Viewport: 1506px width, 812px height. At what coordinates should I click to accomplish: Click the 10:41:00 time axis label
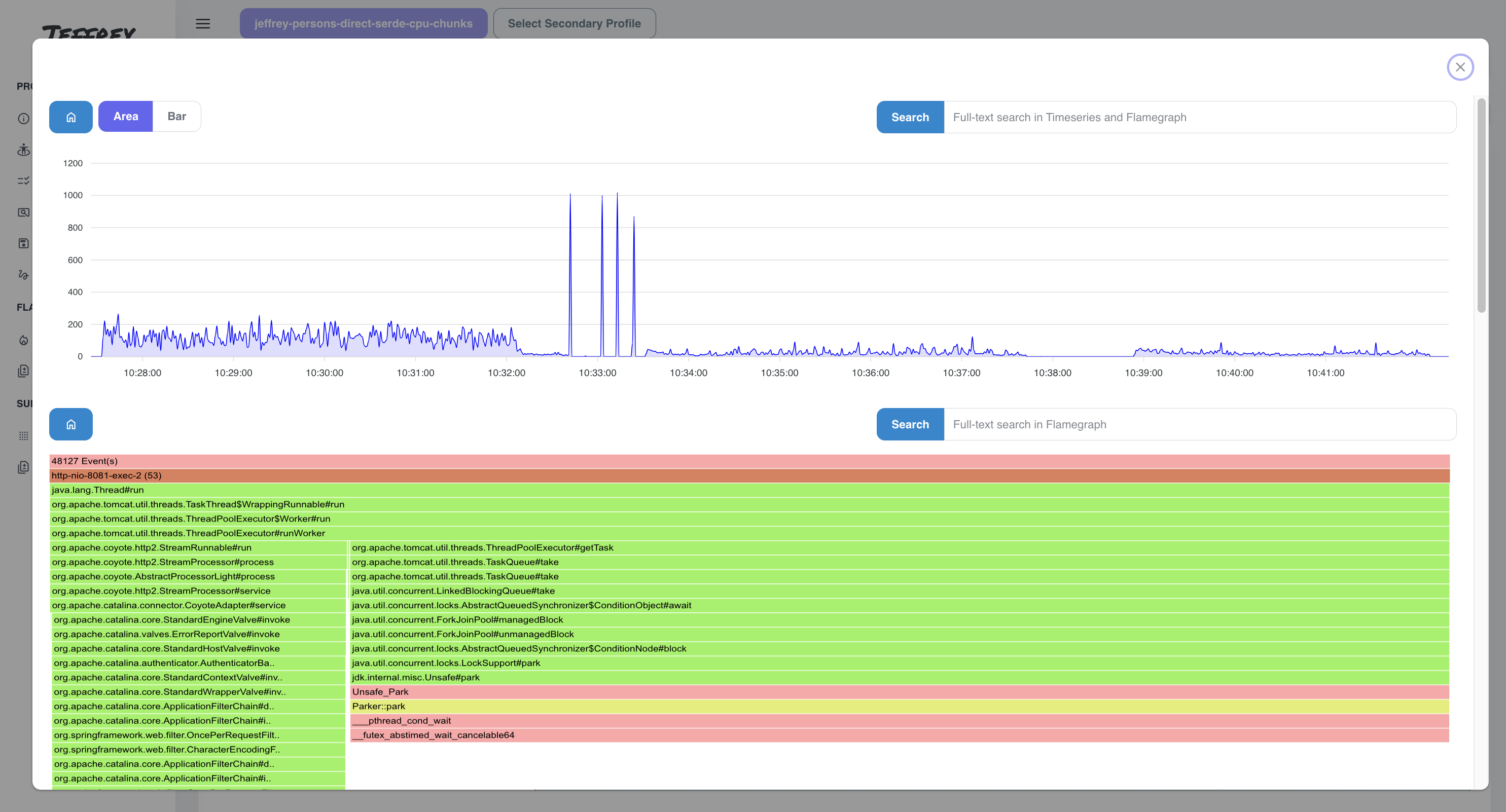pyautogui.click(x=1325, y=373)
